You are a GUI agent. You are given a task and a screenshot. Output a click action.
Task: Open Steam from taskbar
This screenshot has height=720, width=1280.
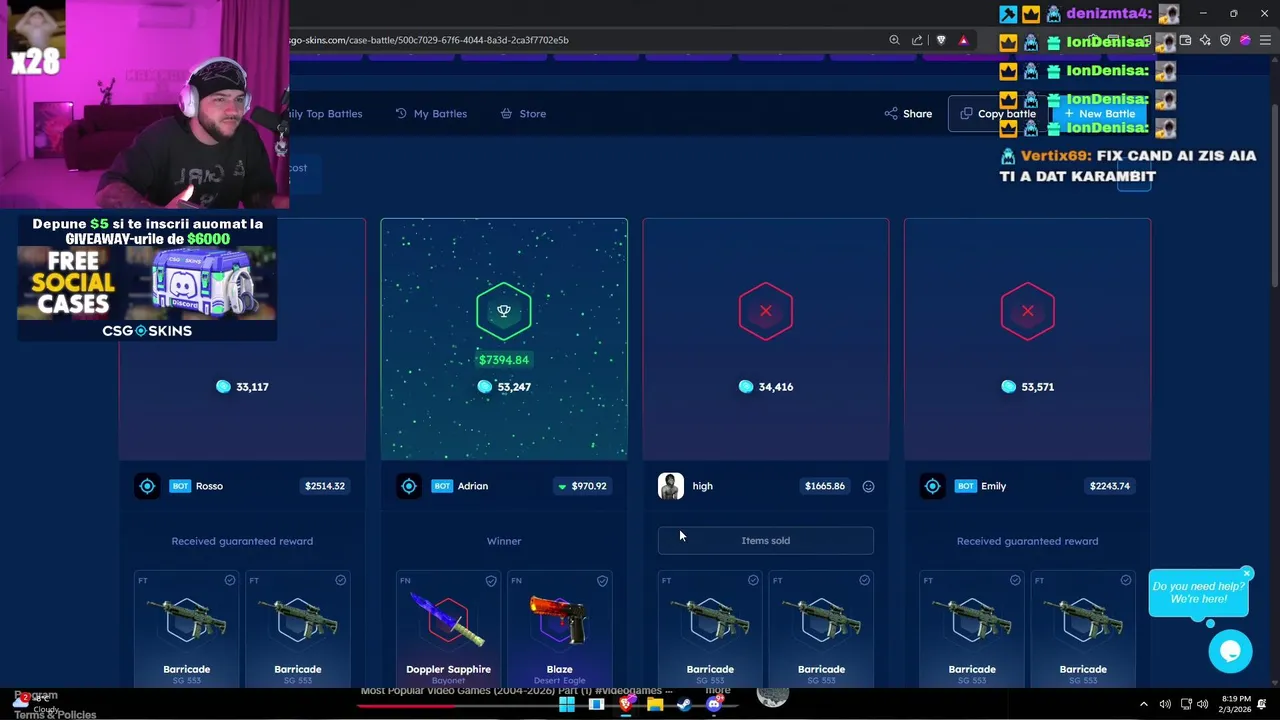tap(684, 704)
